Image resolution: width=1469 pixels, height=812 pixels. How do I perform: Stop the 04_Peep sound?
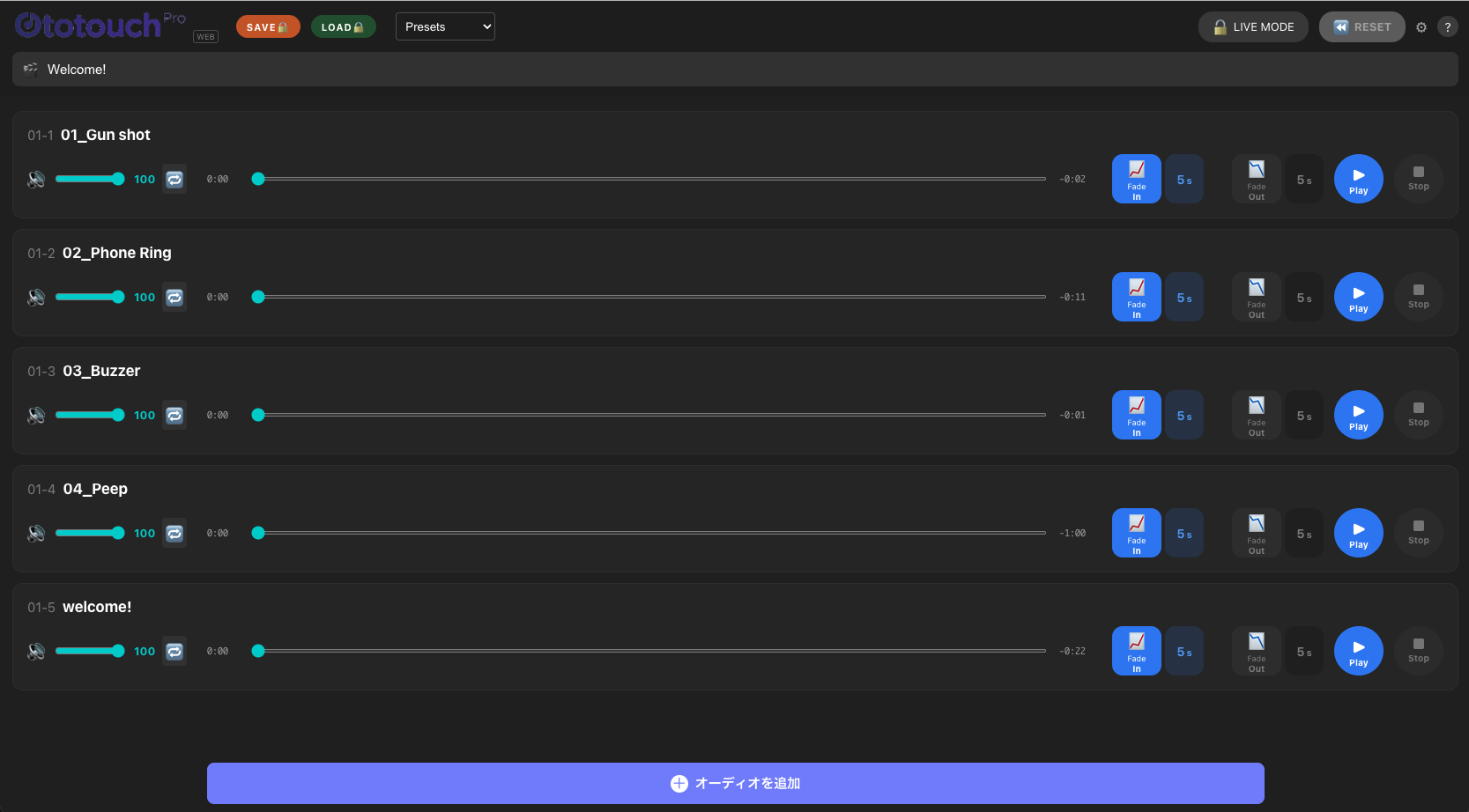coord(1419,533)
